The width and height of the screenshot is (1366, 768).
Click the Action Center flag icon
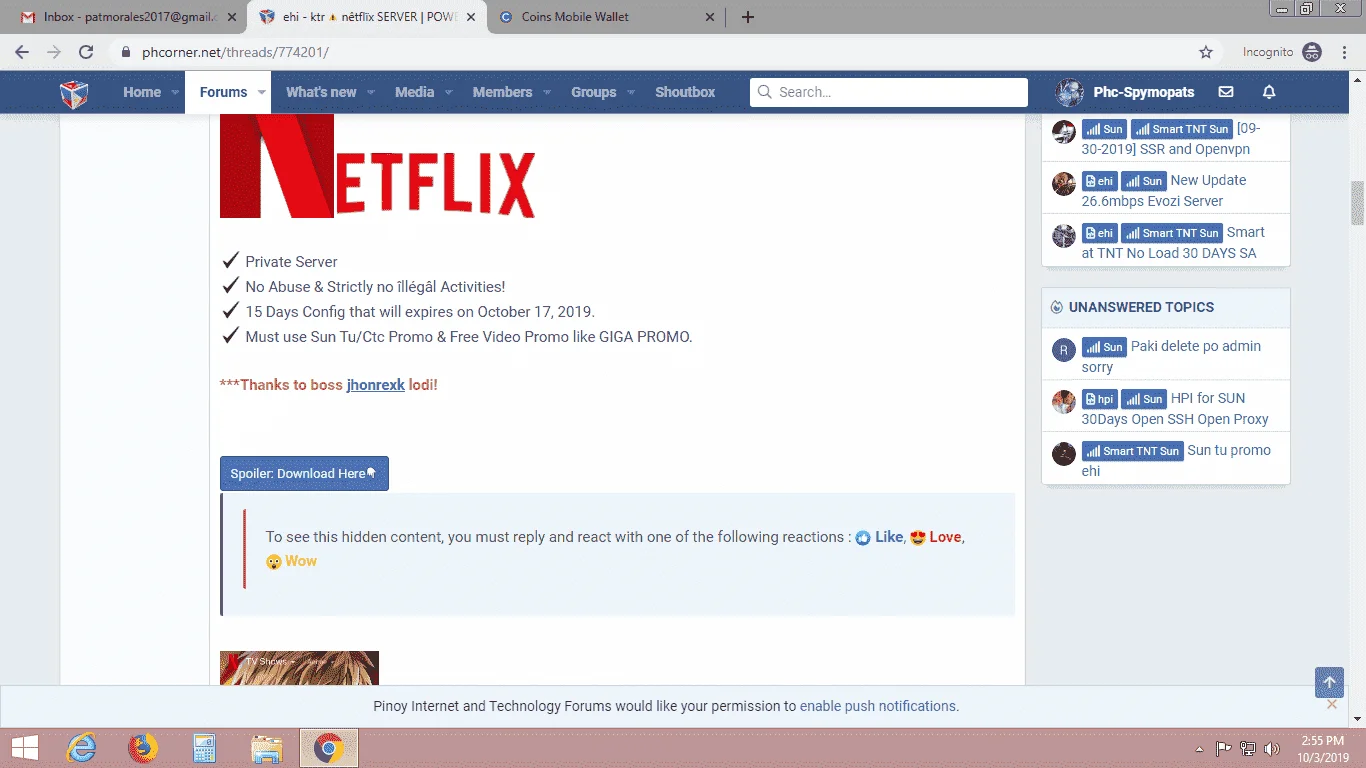click(x=1223, y=748)
